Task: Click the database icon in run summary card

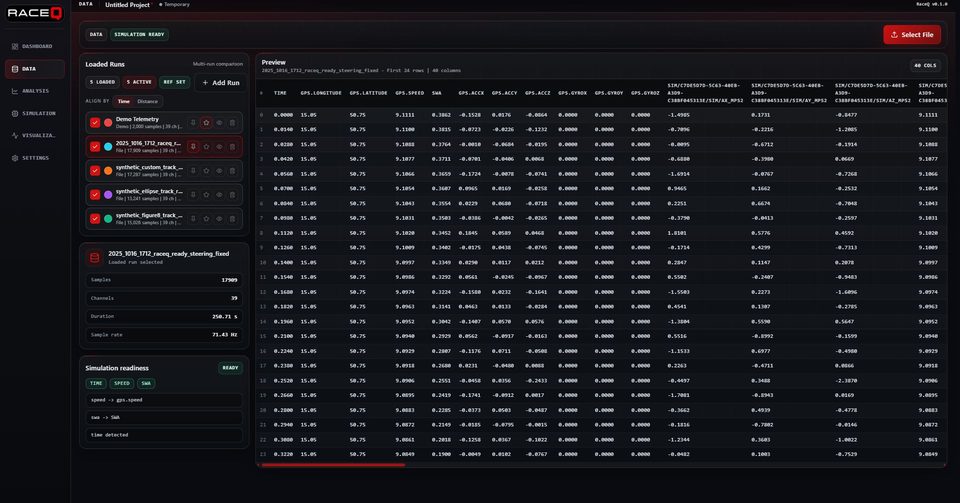Action: click(95, 258)
